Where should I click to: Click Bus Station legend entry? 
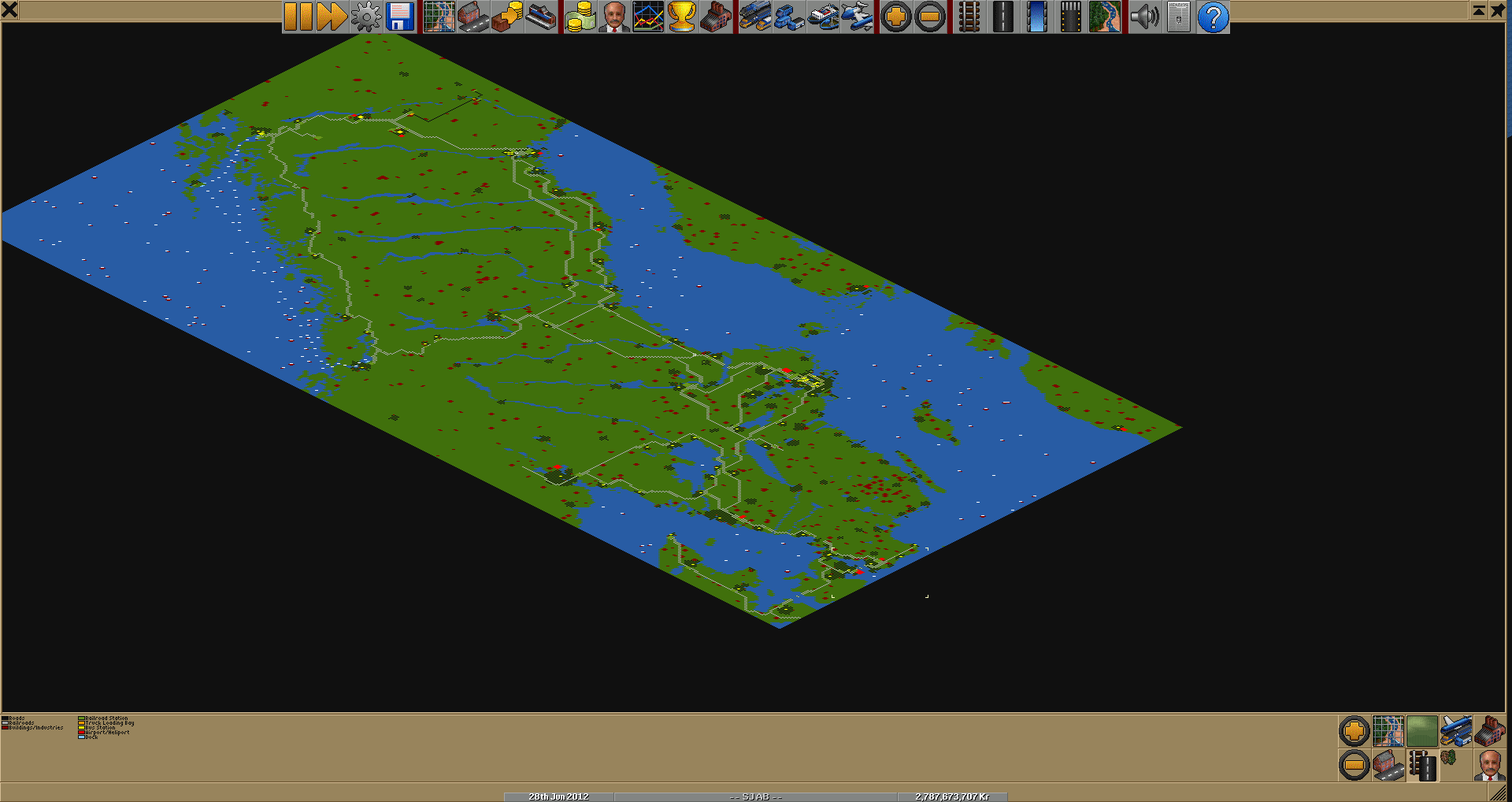tap(96, 727)
